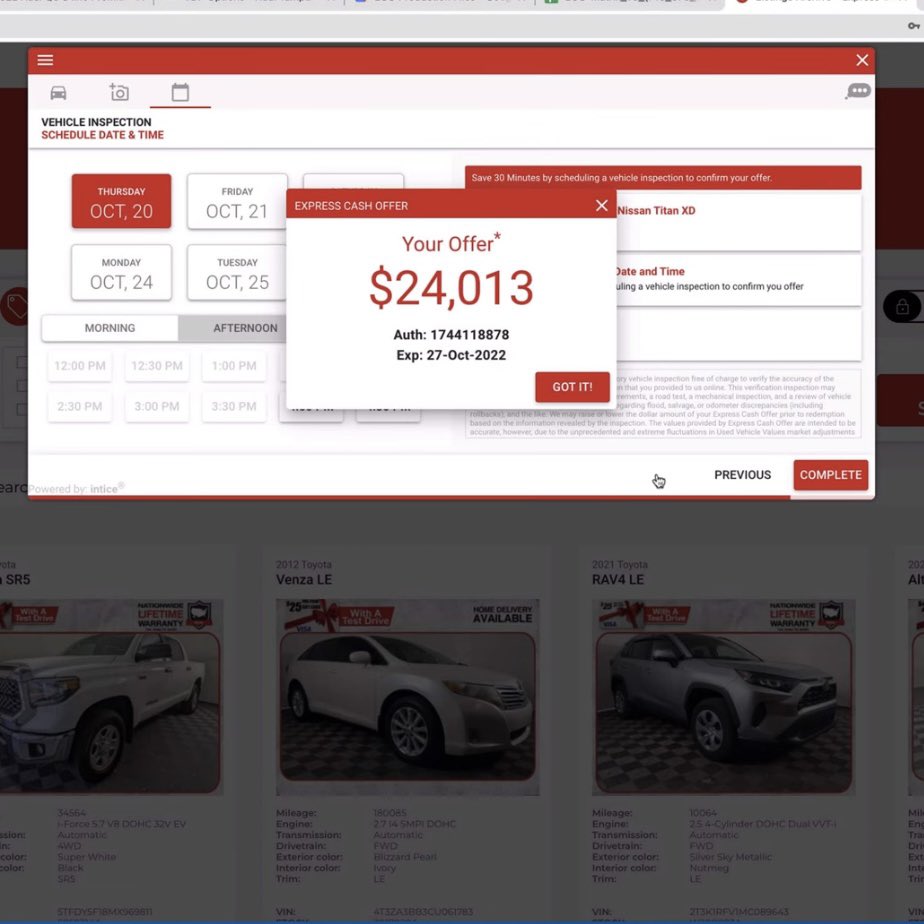Viewport: 924px width, 924px height.
Task: Click the GOT IT! button
Action: pyautogui.click(x=572, y=387)
